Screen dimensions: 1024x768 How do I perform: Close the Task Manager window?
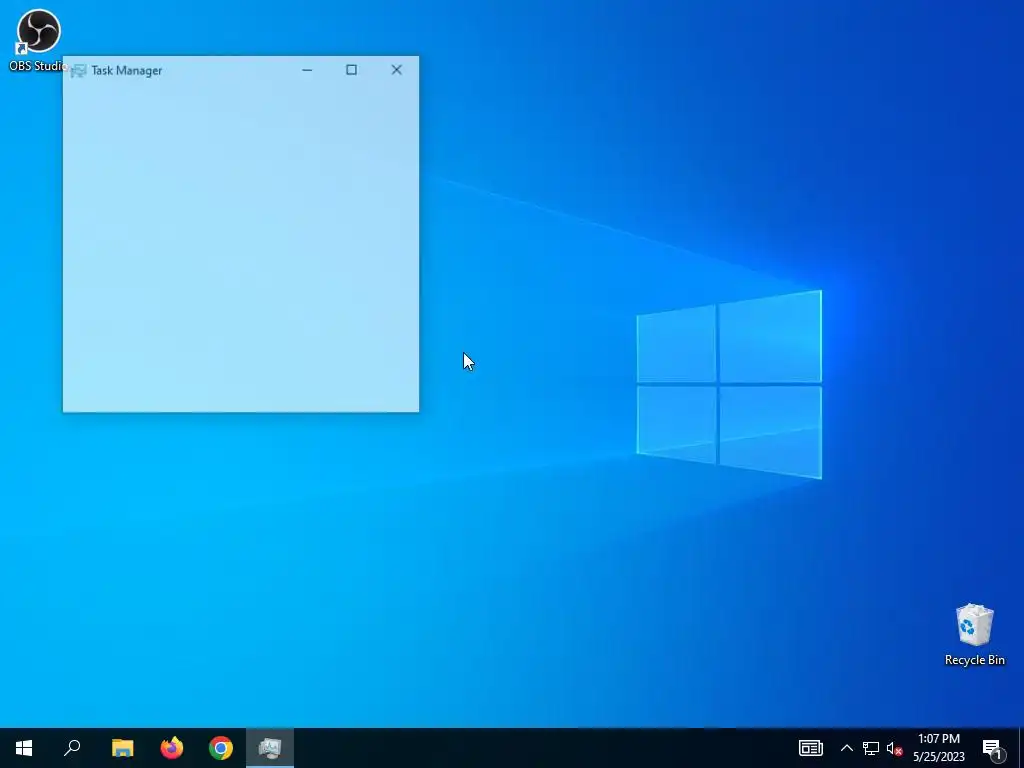tap(396, 70)
